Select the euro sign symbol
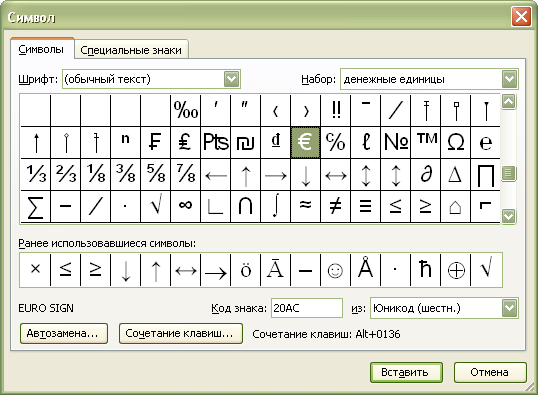Viewport: 538px width, 395px height. pyautogui.click(x=305, y=142)
